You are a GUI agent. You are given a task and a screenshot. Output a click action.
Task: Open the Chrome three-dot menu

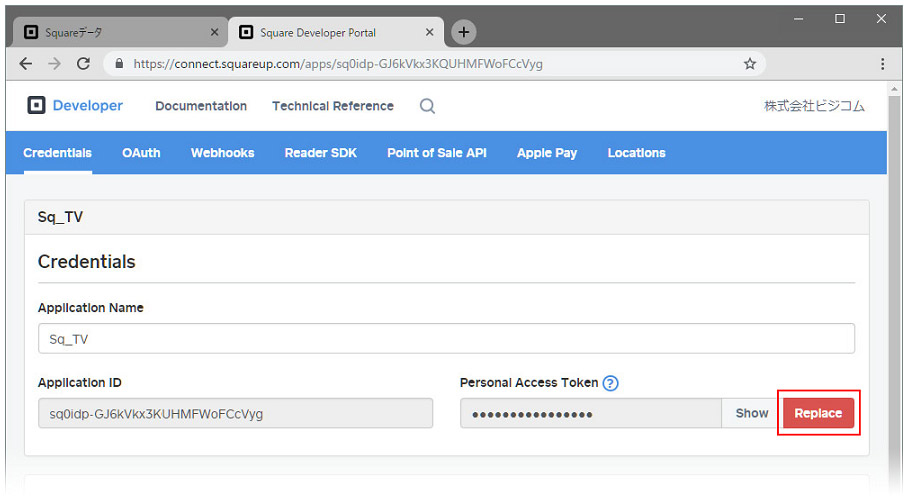pos(882,63)
